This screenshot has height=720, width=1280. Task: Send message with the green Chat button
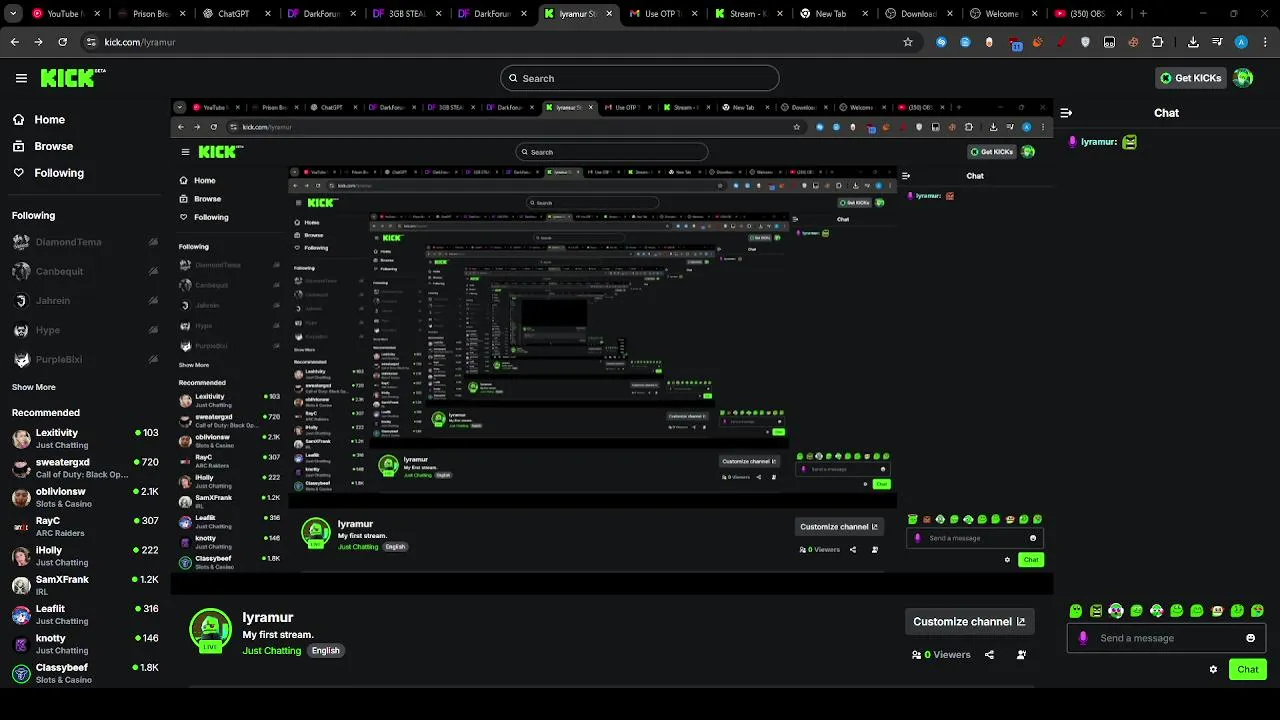[x=1248, y=670]
